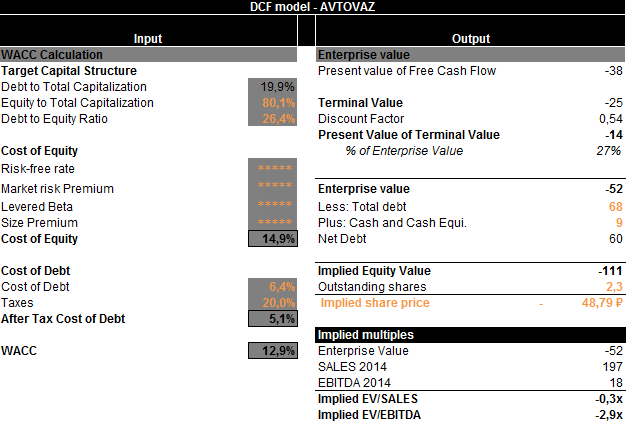Select the Taxes 20,0% input cell
This screenshot has height=424, width=626.
click(272, 303)
